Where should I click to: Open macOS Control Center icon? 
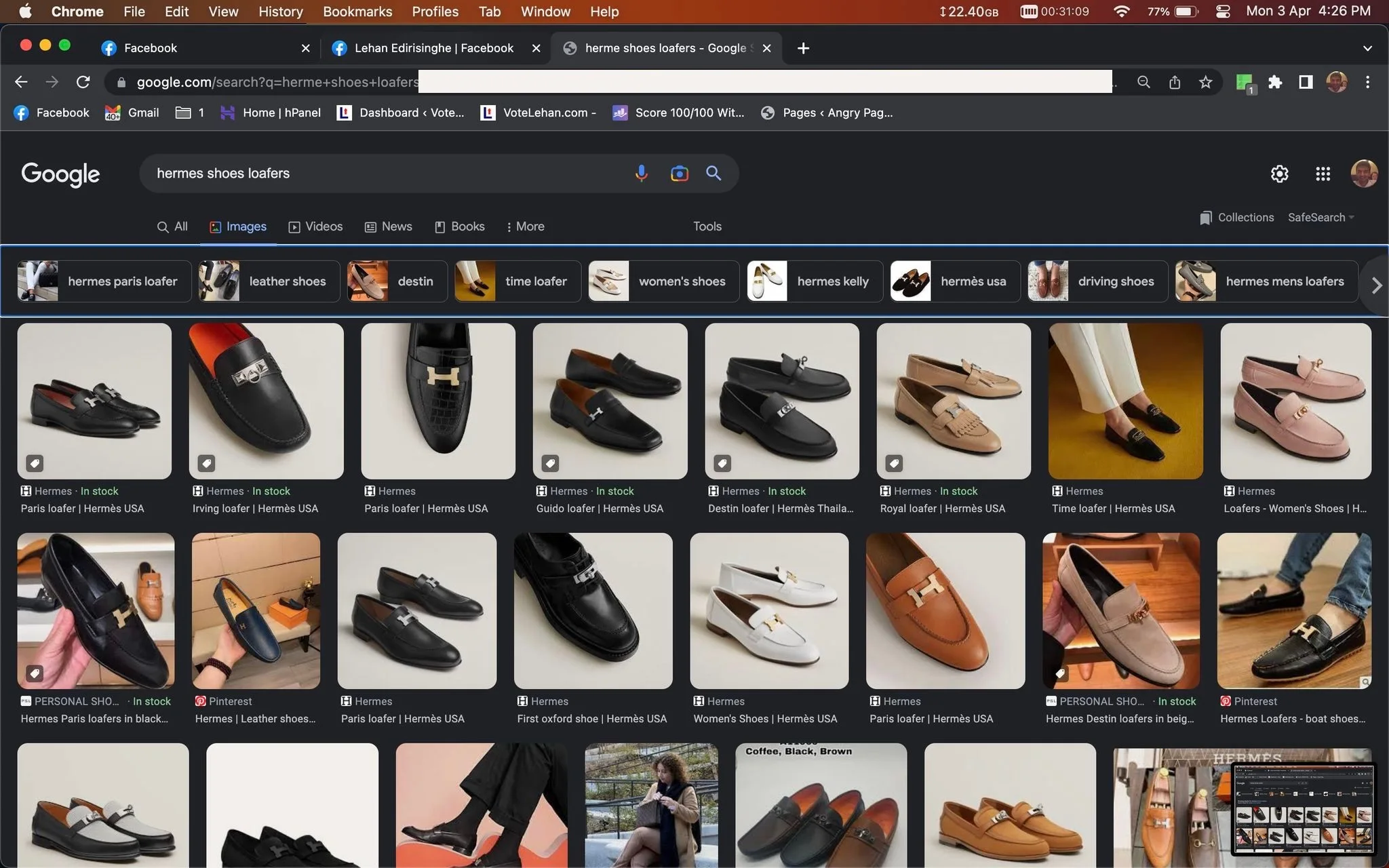(1223, 12)
